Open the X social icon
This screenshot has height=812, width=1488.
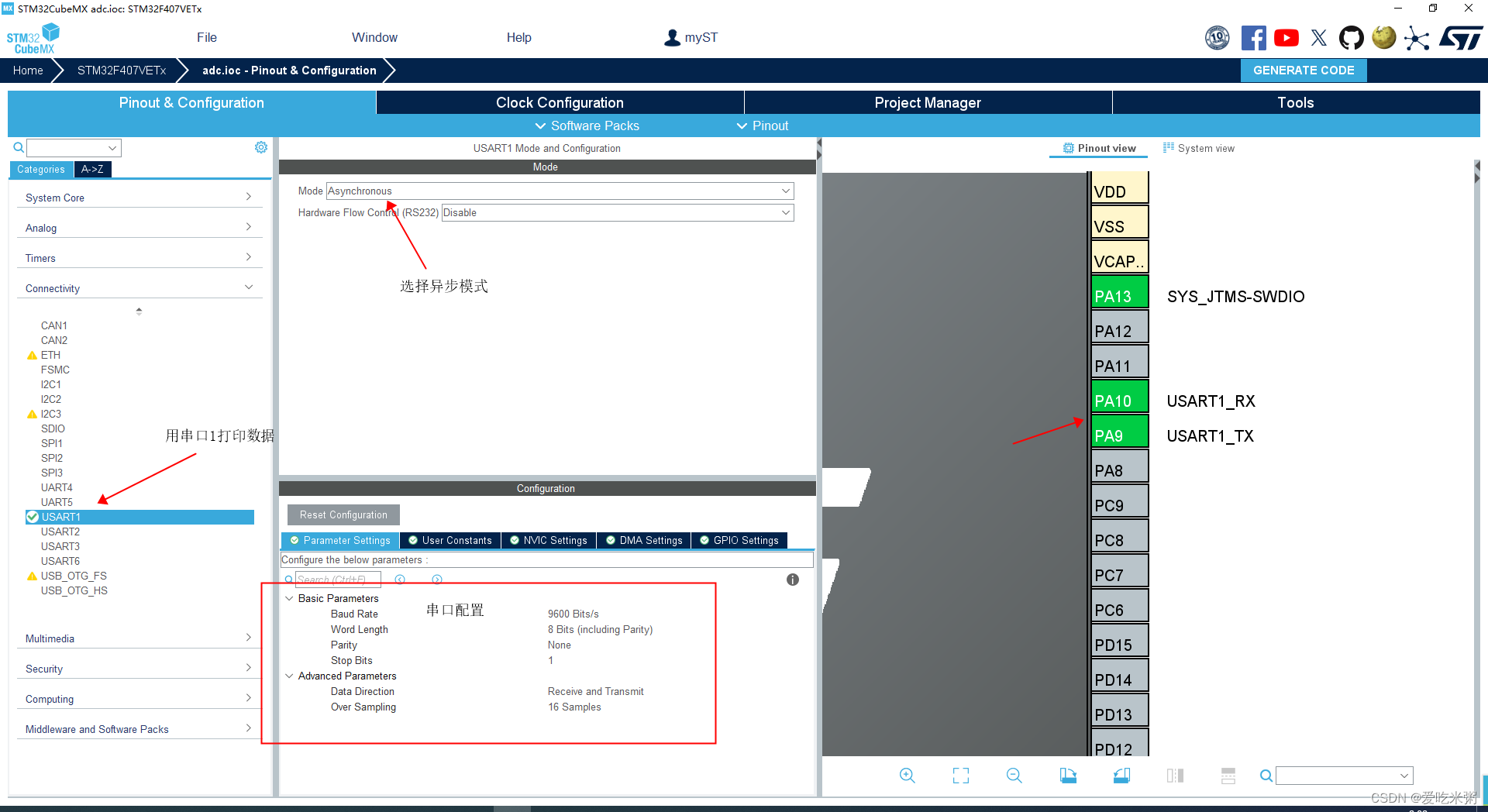click(x=1319, y=37)
